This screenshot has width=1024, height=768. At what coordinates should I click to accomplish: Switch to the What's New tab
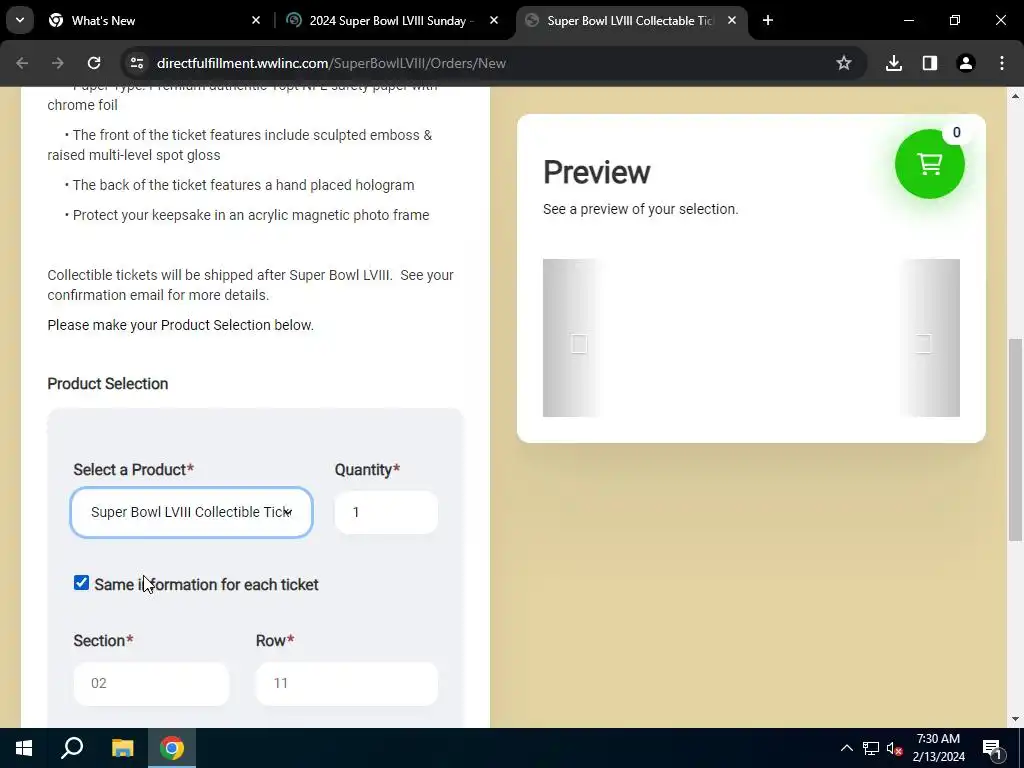coord(155,21)
